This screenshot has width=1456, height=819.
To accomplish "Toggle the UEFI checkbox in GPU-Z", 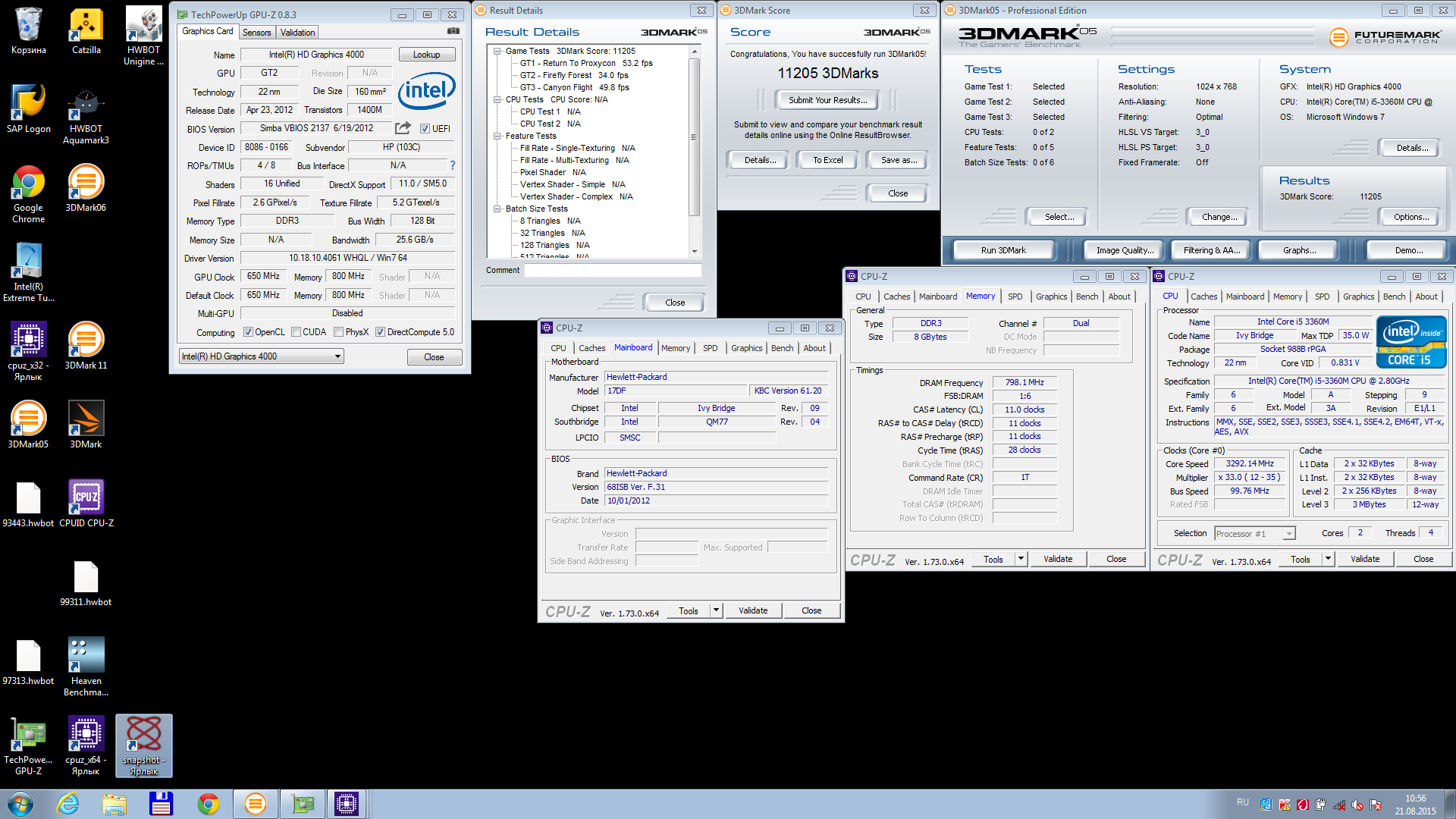I will pos(425,129).
